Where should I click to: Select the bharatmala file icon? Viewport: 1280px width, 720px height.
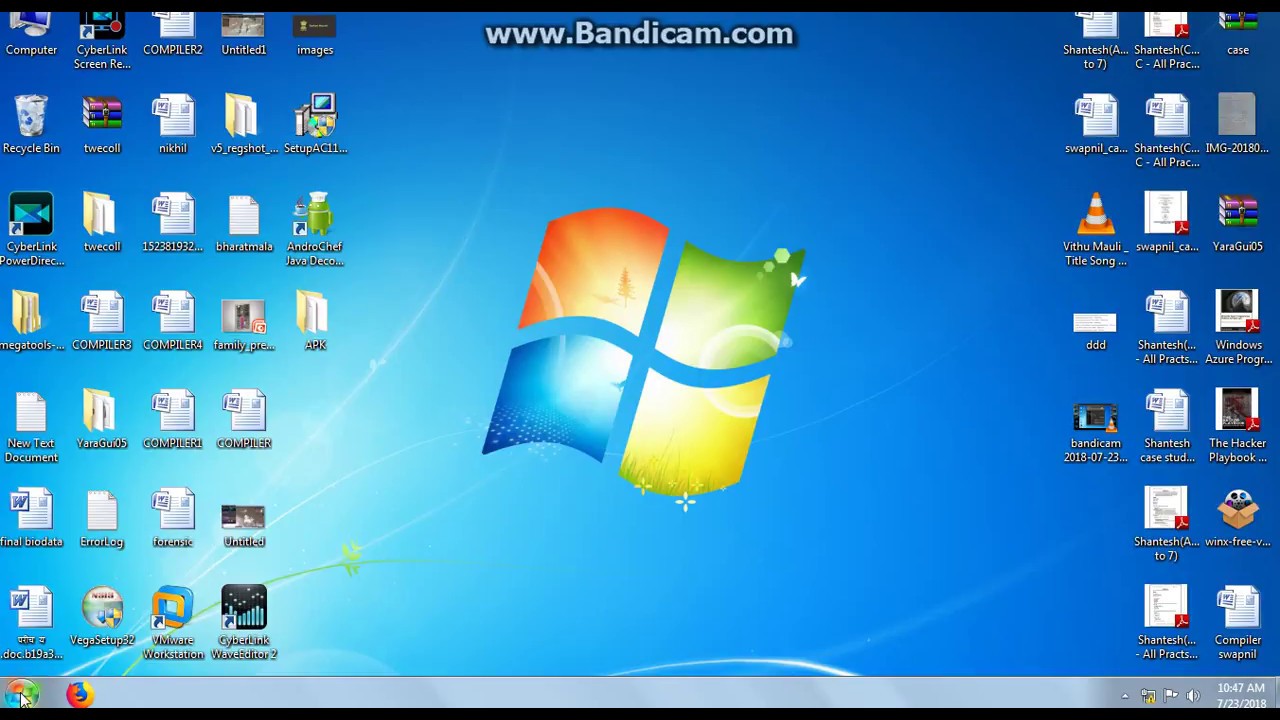click(x=244, y=222)
